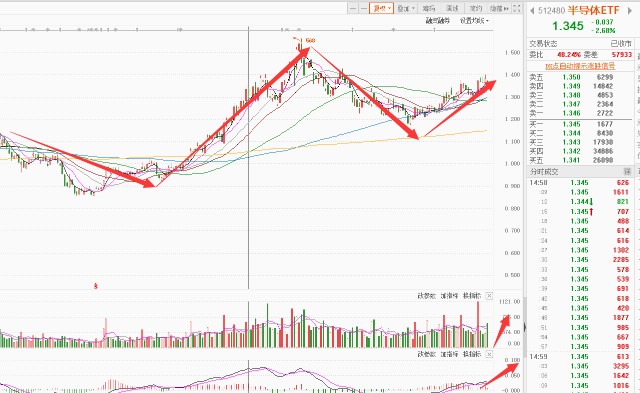Image resolution: width=640 pixels, height=393 pixels.
Task: Click the tick row with volume 2285
Action: [x=580, y=260]
